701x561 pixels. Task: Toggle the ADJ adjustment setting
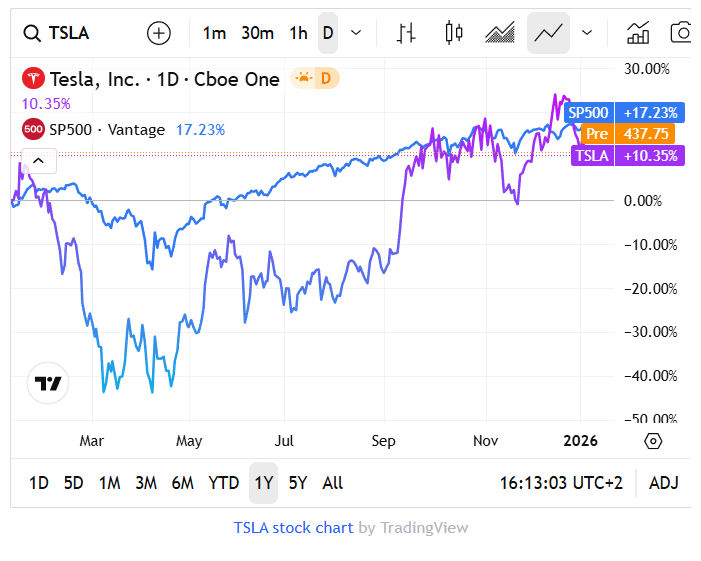tap(664, 483)
